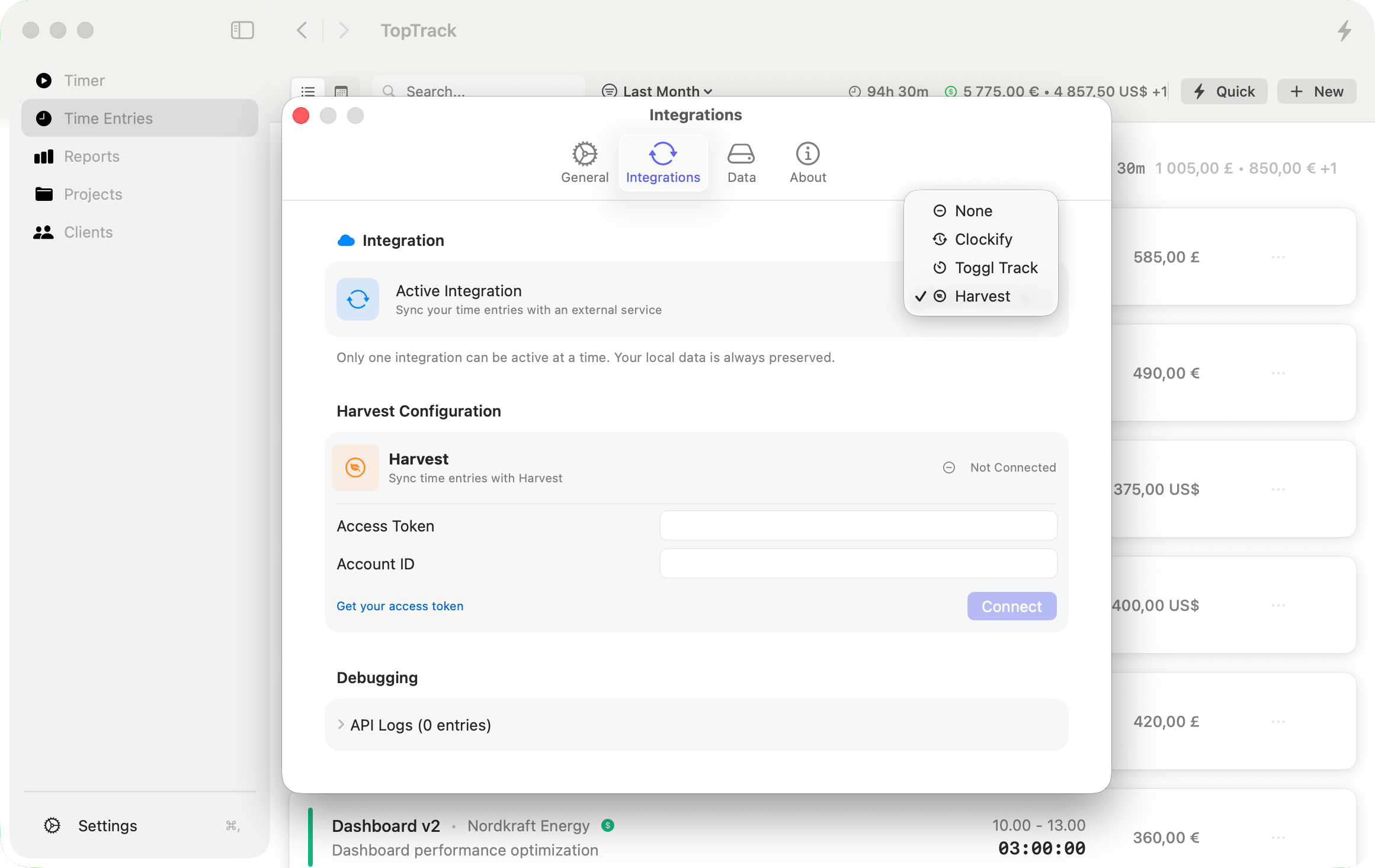This screenshot has height=868, width=1375.
Task: Click the Connect button for Harvest
Action: pos(1011,606)
